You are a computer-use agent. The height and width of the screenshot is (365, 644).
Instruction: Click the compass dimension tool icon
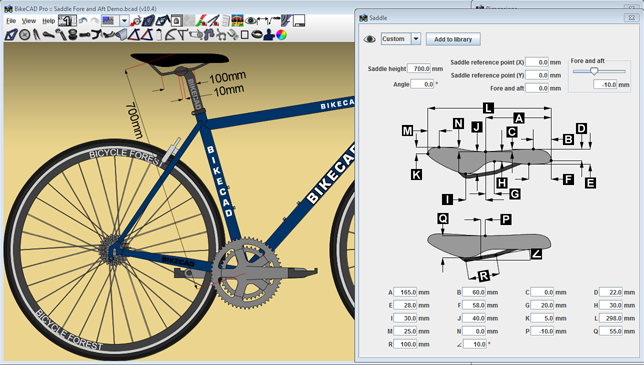click(x=214, y=21)
